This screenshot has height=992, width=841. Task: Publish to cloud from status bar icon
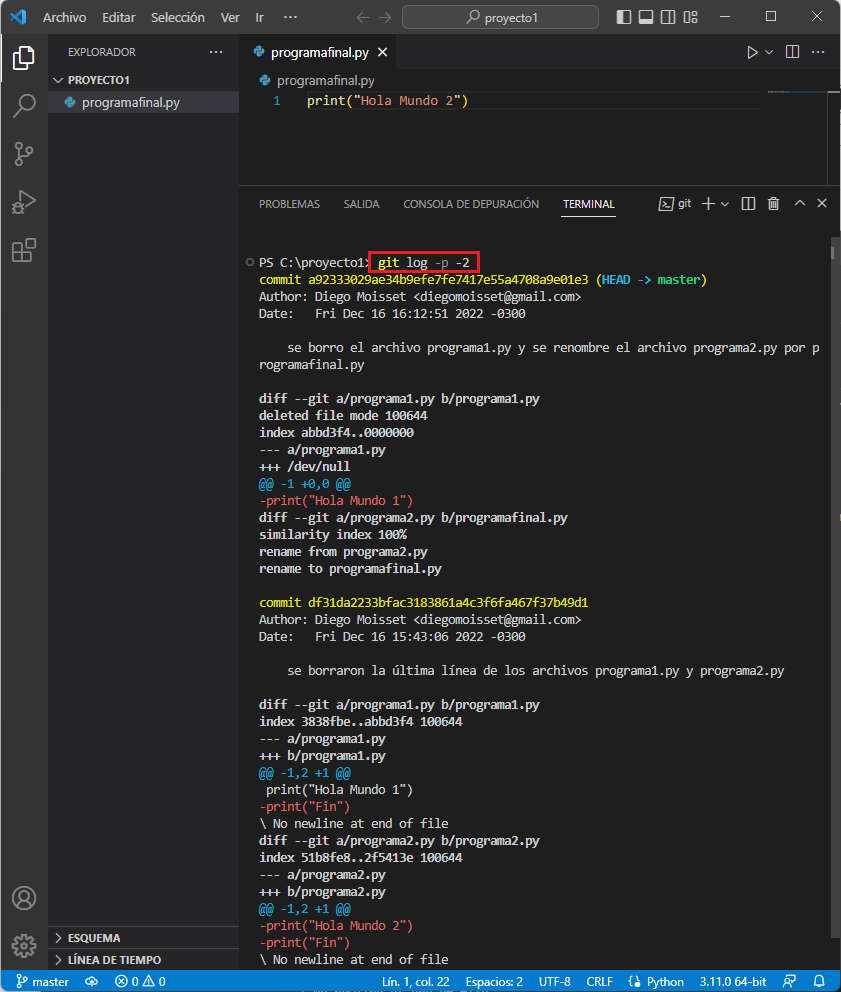click(x=92, y=982)
